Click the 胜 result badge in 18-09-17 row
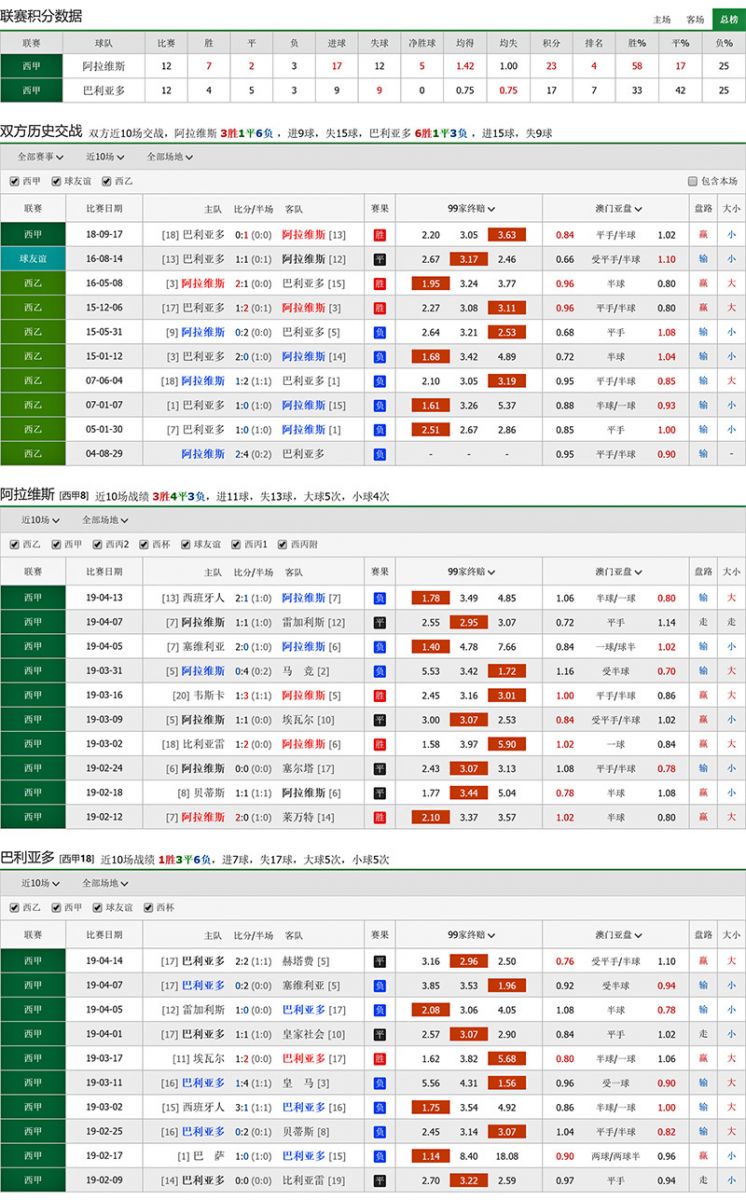Screen dimensions: 746x1200 379,235
